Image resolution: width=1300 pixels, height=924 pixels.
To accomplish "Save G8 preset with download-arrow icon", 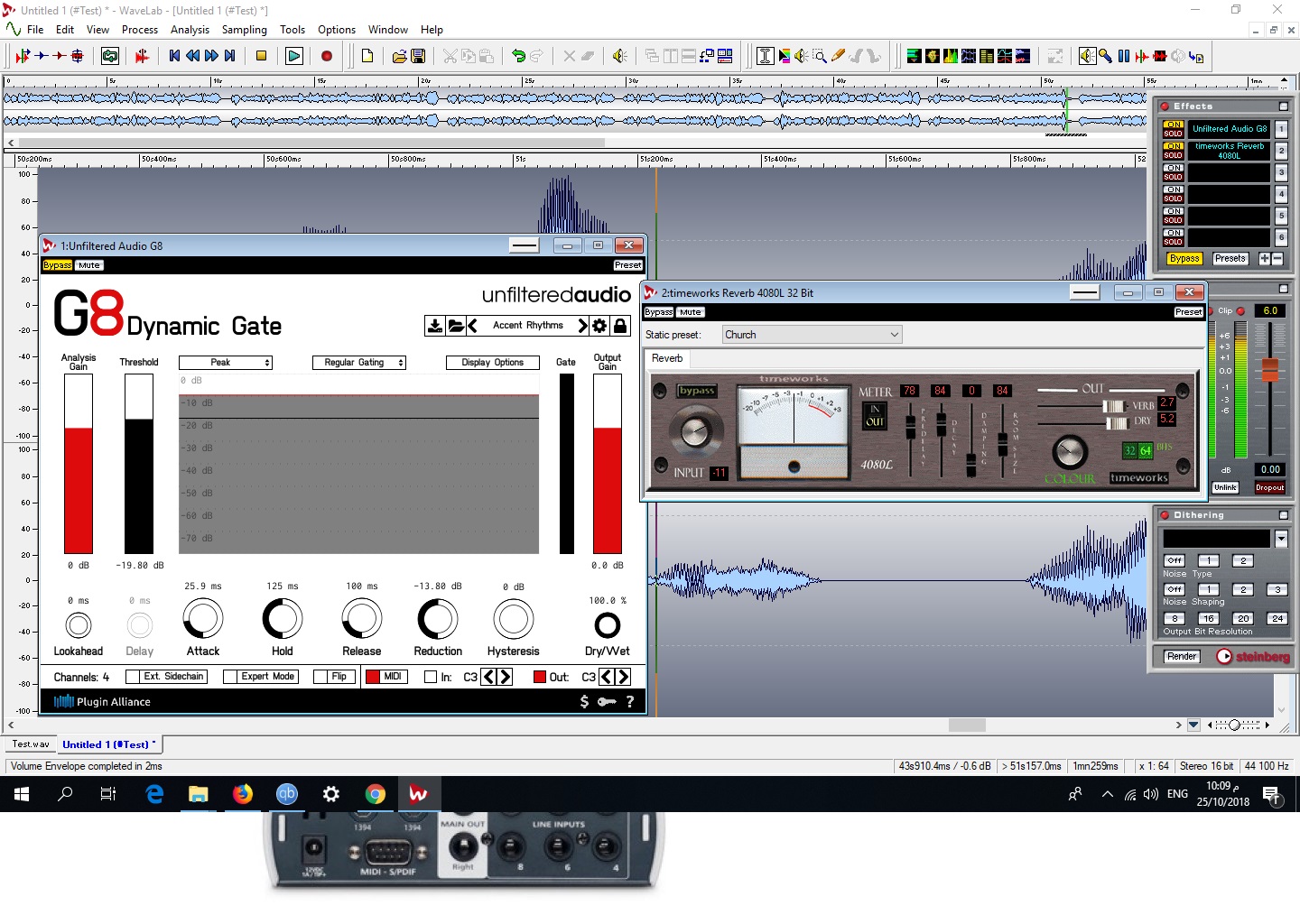I will pyautogui.click(x=435, y=326).
